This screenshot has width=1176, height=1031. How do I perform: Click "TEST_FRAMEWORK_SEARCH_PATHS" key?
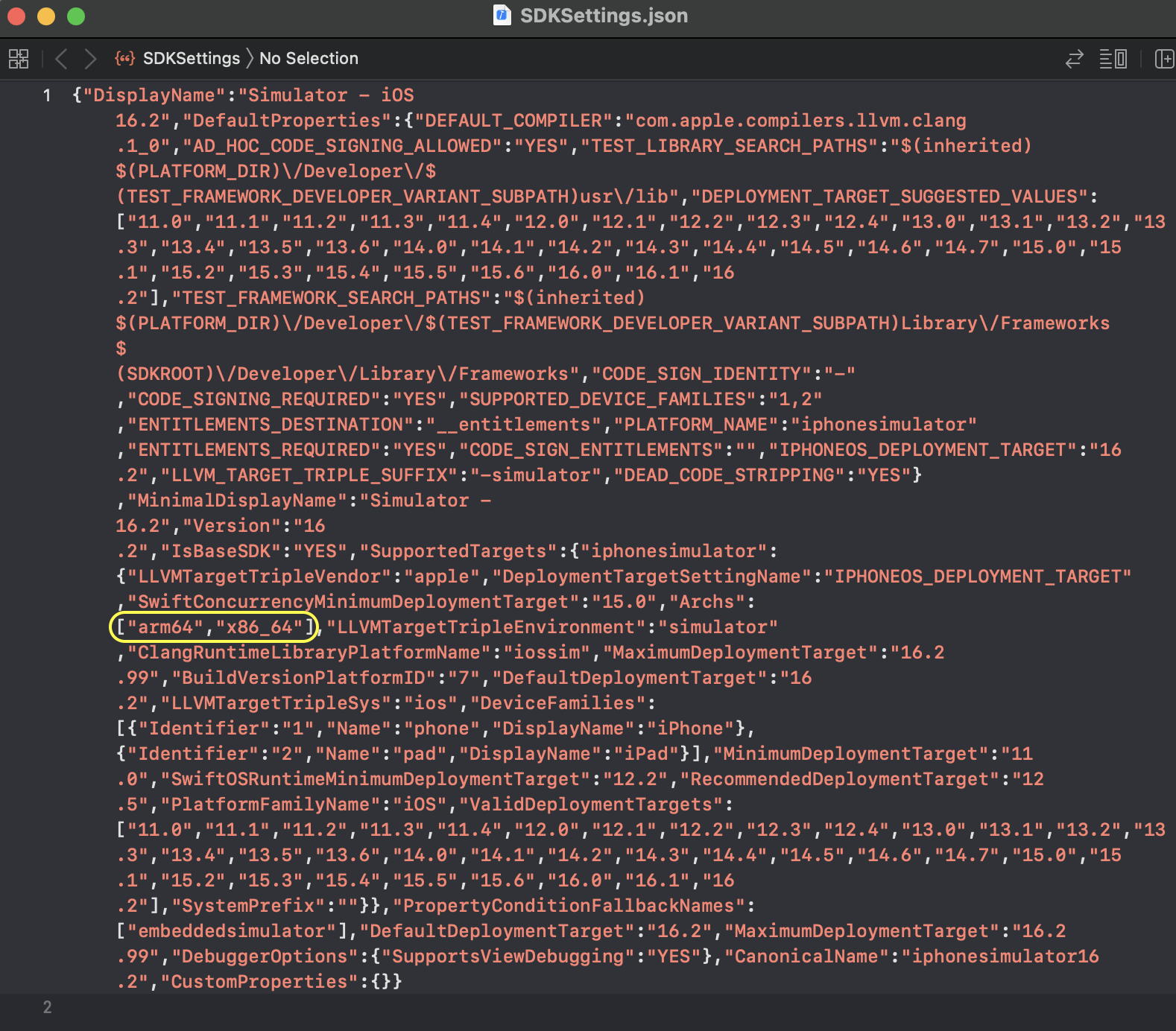click(332, 298)
